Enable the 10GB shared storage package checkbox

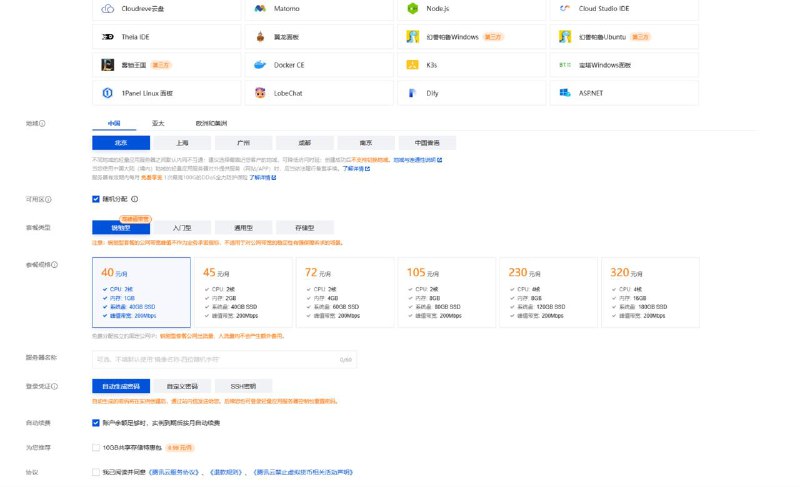pyautogui.click(x=96, y=447)
